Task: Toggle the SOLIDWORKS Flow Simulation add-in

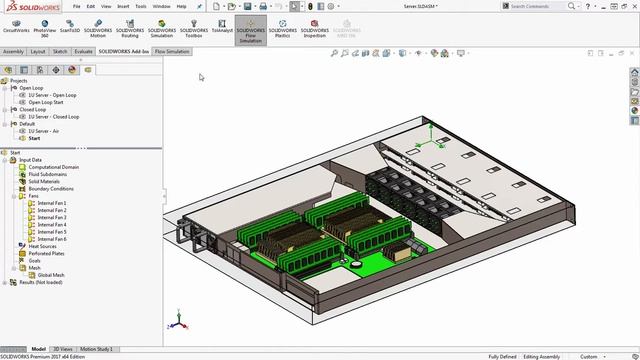Action: click(x=251, y=31)
